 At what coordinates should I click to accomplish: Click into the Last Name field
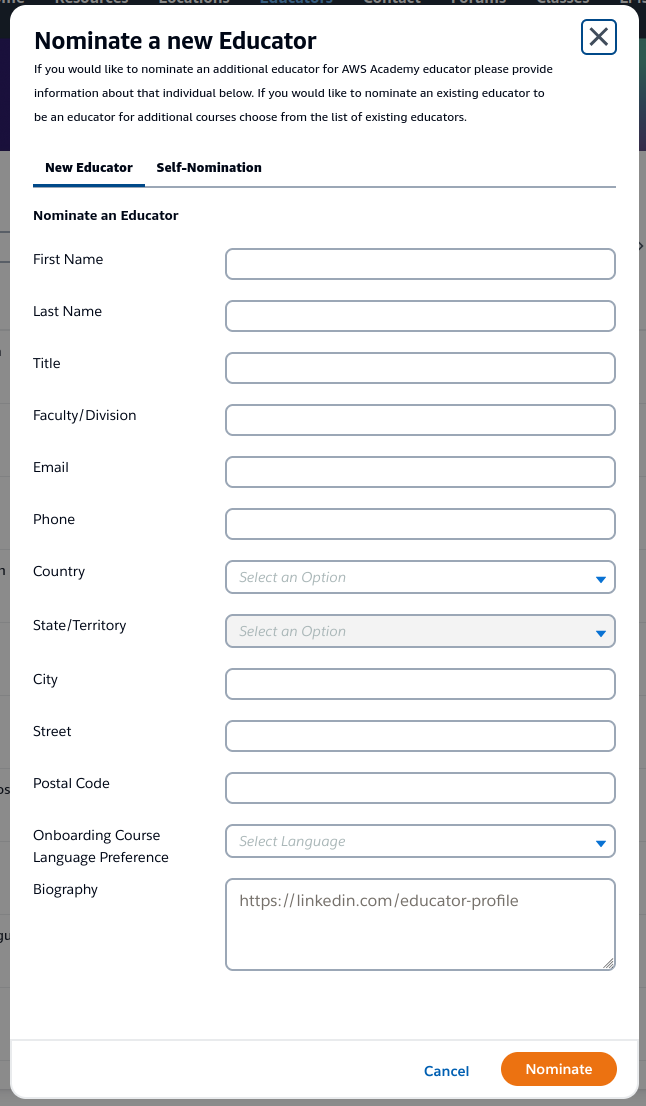click(420, 316)
